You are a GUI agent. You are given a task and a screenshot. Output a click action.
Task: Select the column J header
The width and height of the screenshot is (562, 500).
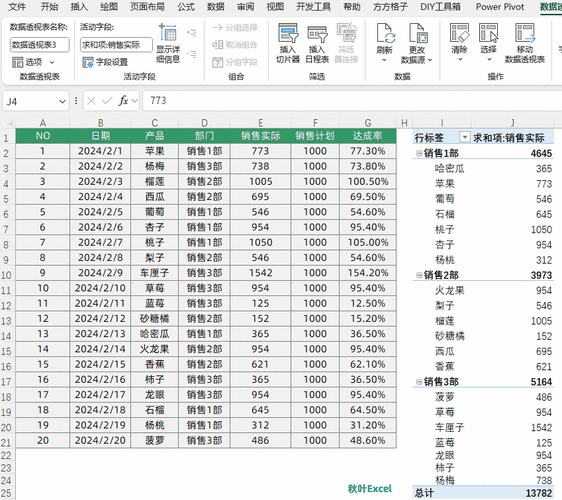coord(513,123)
